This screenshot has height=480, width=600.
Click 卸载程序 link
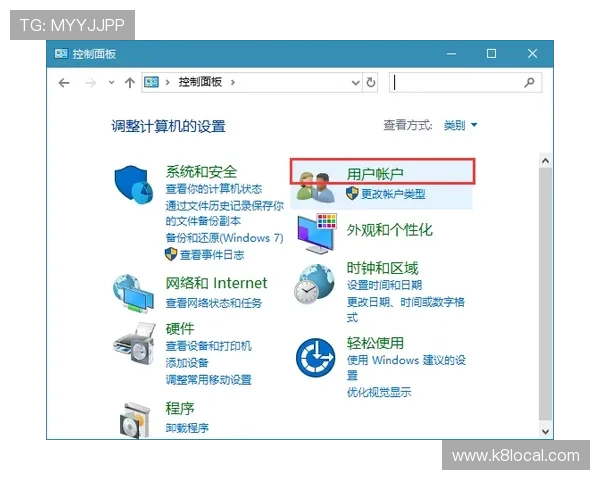tap(187, 428)
